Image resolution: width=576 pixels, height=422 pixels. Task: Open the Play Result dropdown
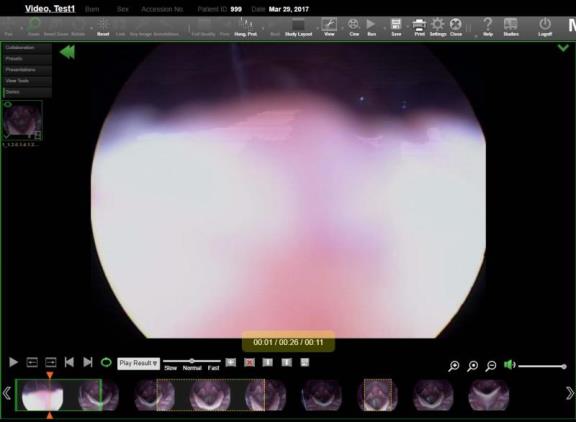tap(138, 363)
